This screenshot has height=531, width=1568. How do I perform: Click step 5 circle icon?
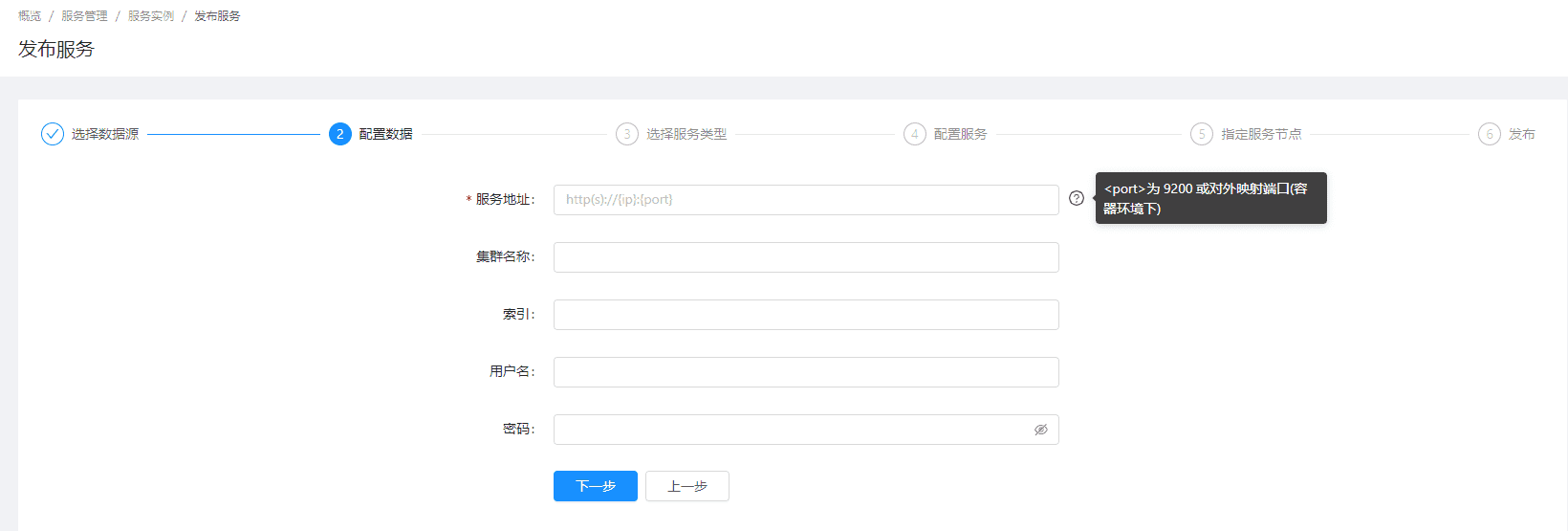tap(1202, 134)
